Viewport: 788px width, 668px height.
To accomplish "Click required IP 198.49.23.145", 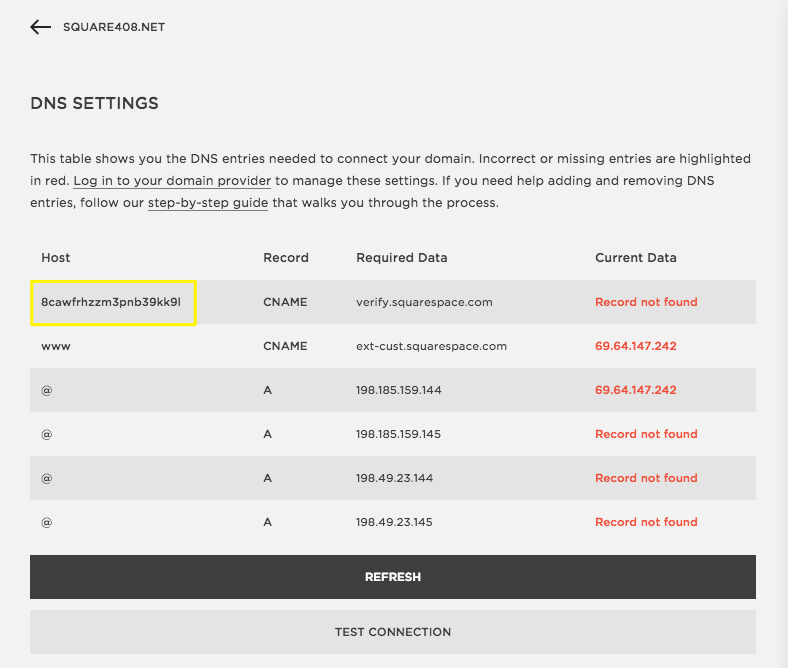I will click(x=393, y=522).
